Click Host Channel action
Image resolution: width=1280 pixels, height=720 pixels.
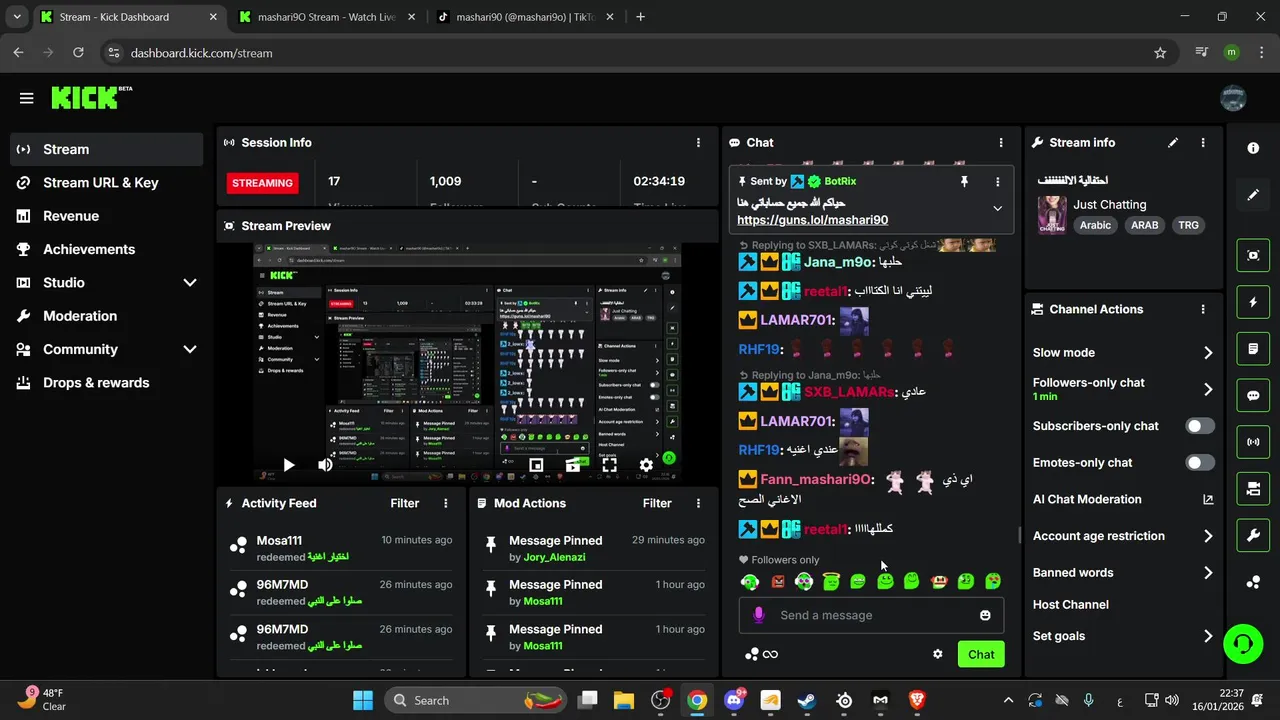pos(1070,605)
